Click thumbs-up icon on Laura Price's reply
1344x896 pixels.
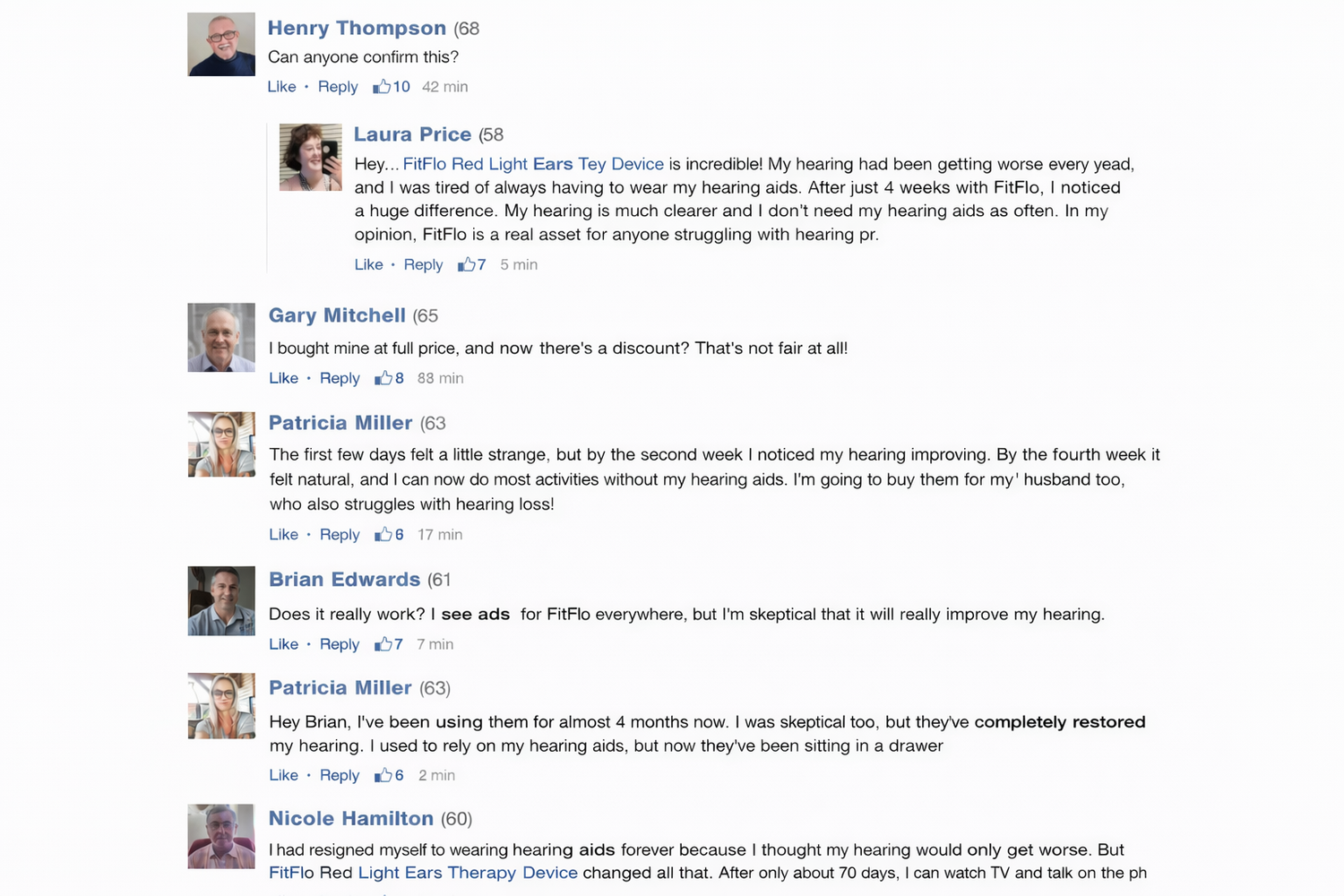tap(466, 264)
